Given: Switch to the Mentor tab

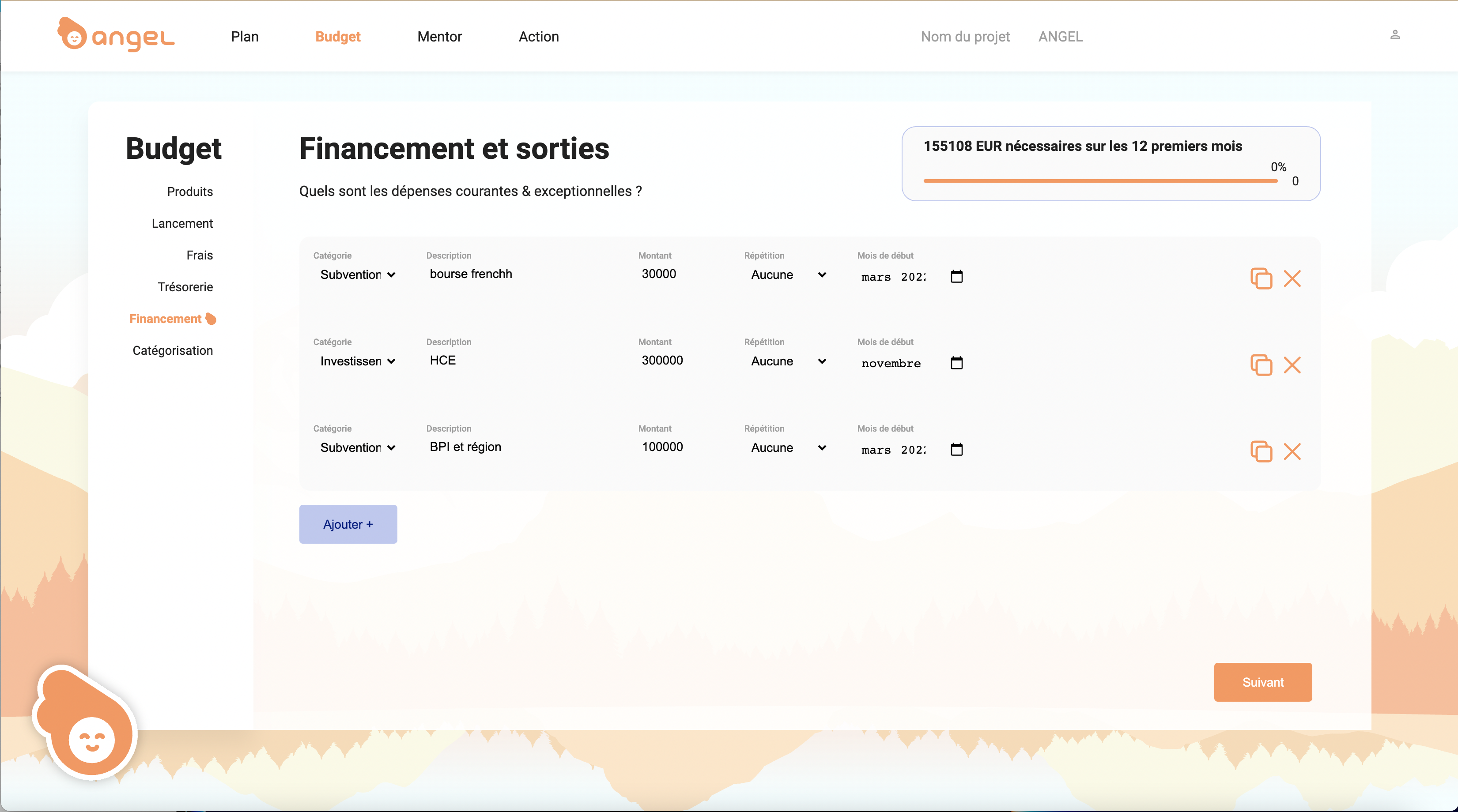Looking at the screenshot, I should click(x=439, y=37).
